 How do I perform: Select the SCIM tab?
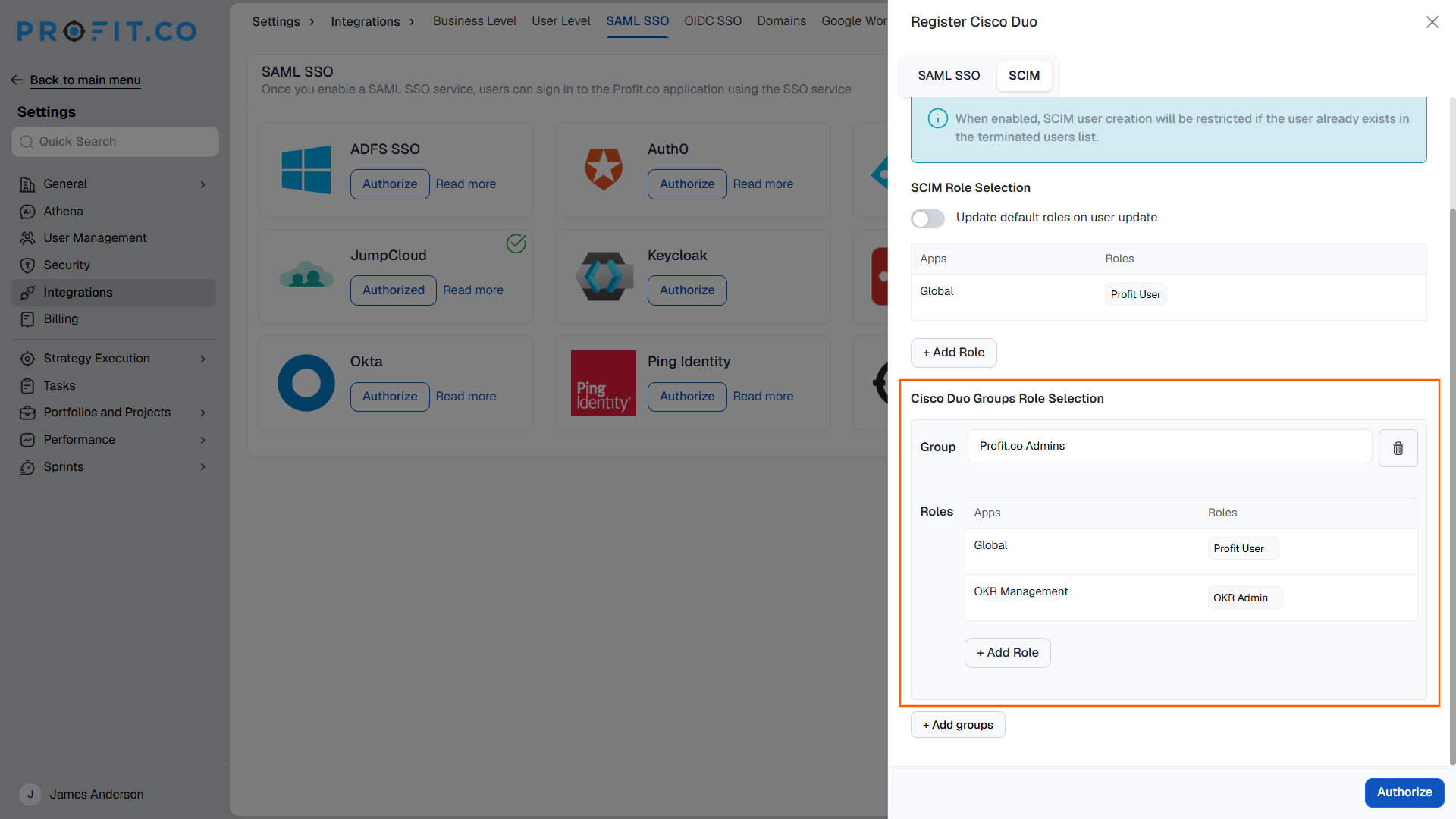tap(1024, 76)
